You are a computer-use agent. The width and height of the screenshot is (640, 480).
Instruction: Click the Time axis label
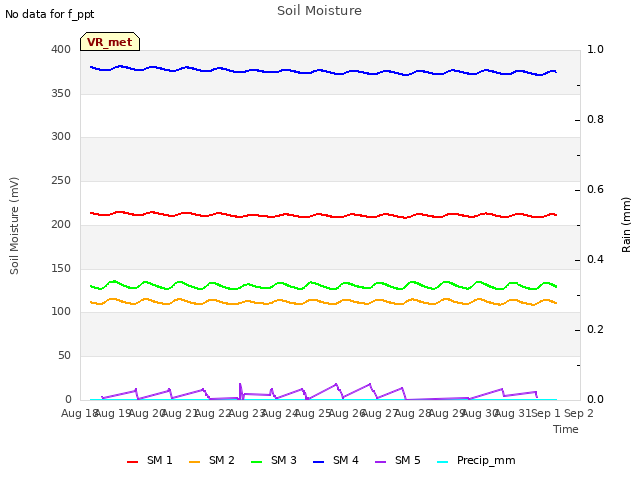566,429
